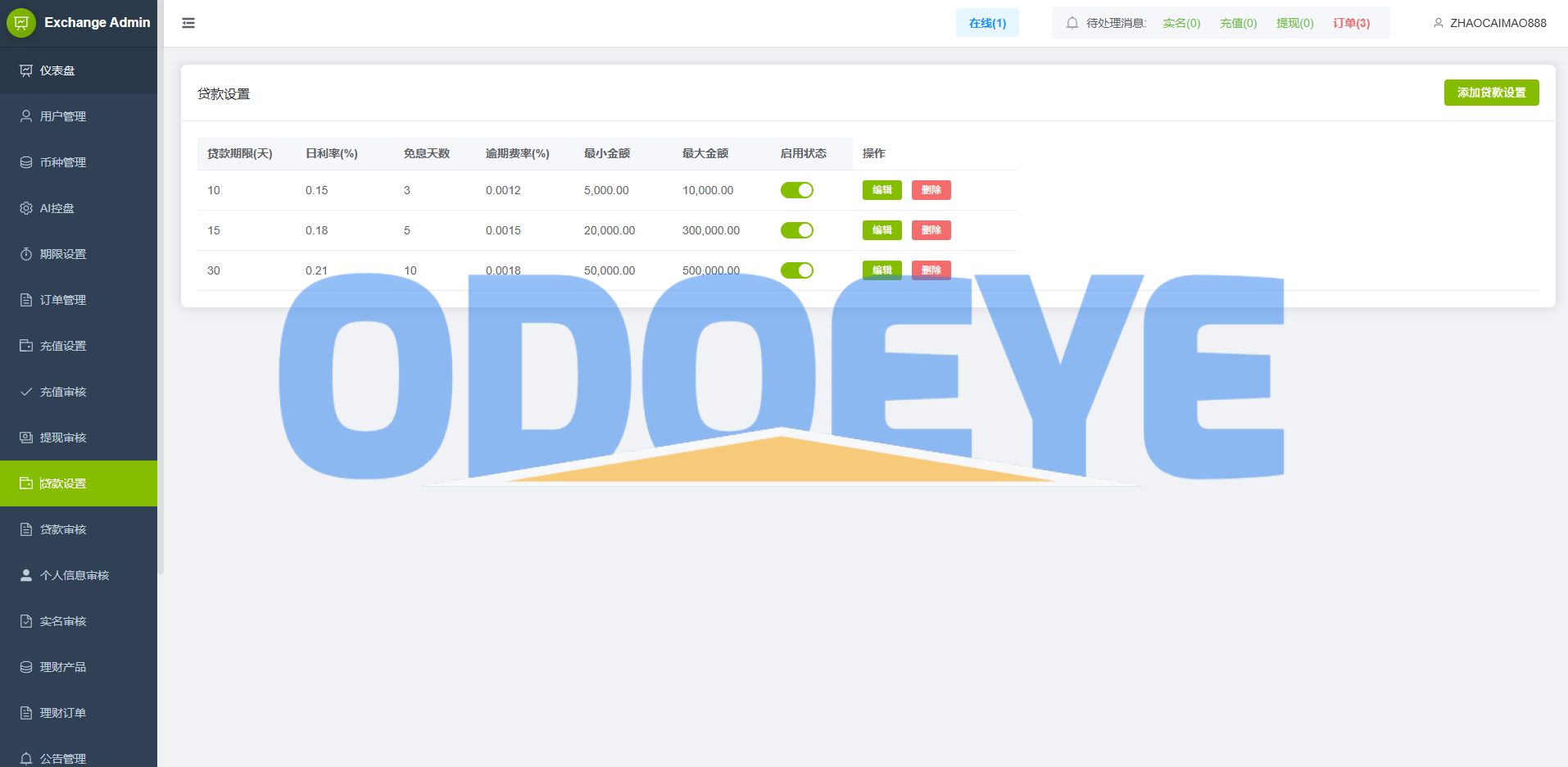1568x767 pixels.
Task: Switch off the 30-day loan setting
Action: pyautogui.click(x=796, y=270)
